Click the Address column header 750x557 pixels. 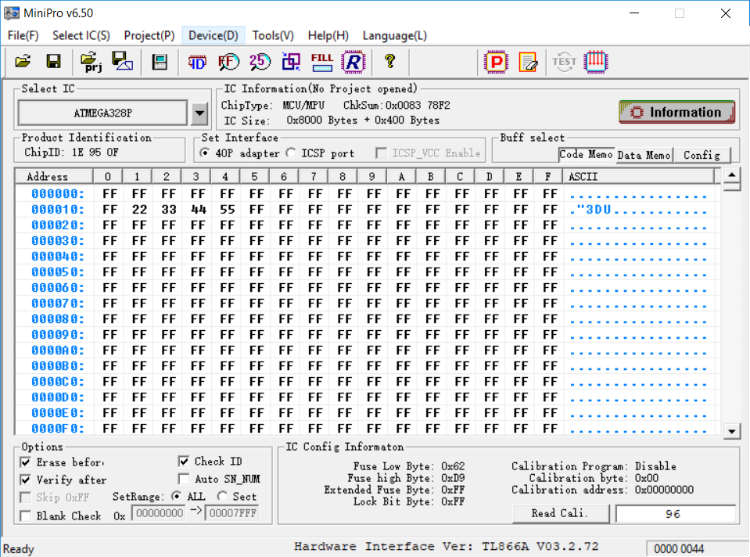(x=54, y=176)
